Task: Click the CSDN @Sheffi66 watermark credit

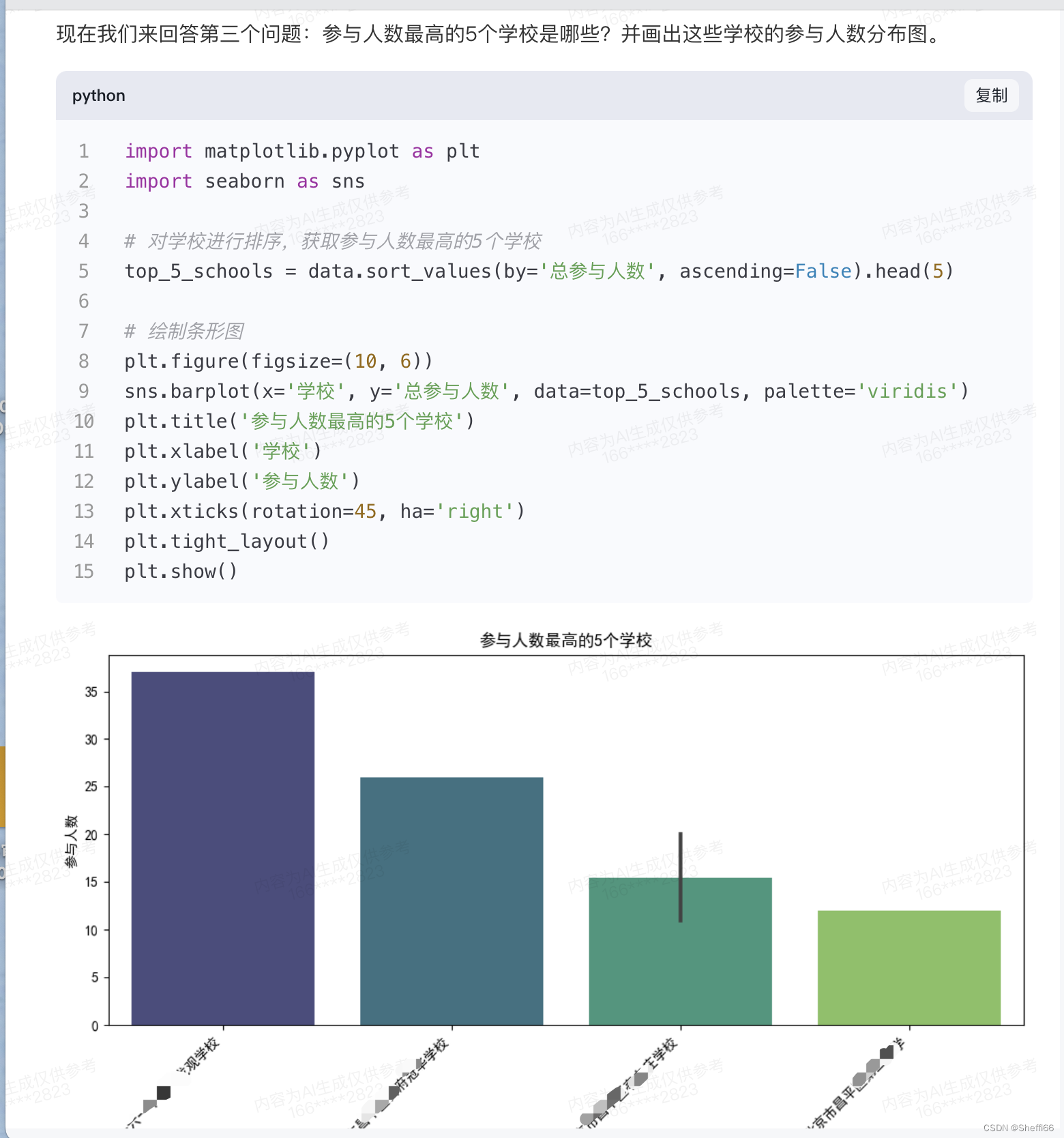Action: [x=1018, y=1128]
